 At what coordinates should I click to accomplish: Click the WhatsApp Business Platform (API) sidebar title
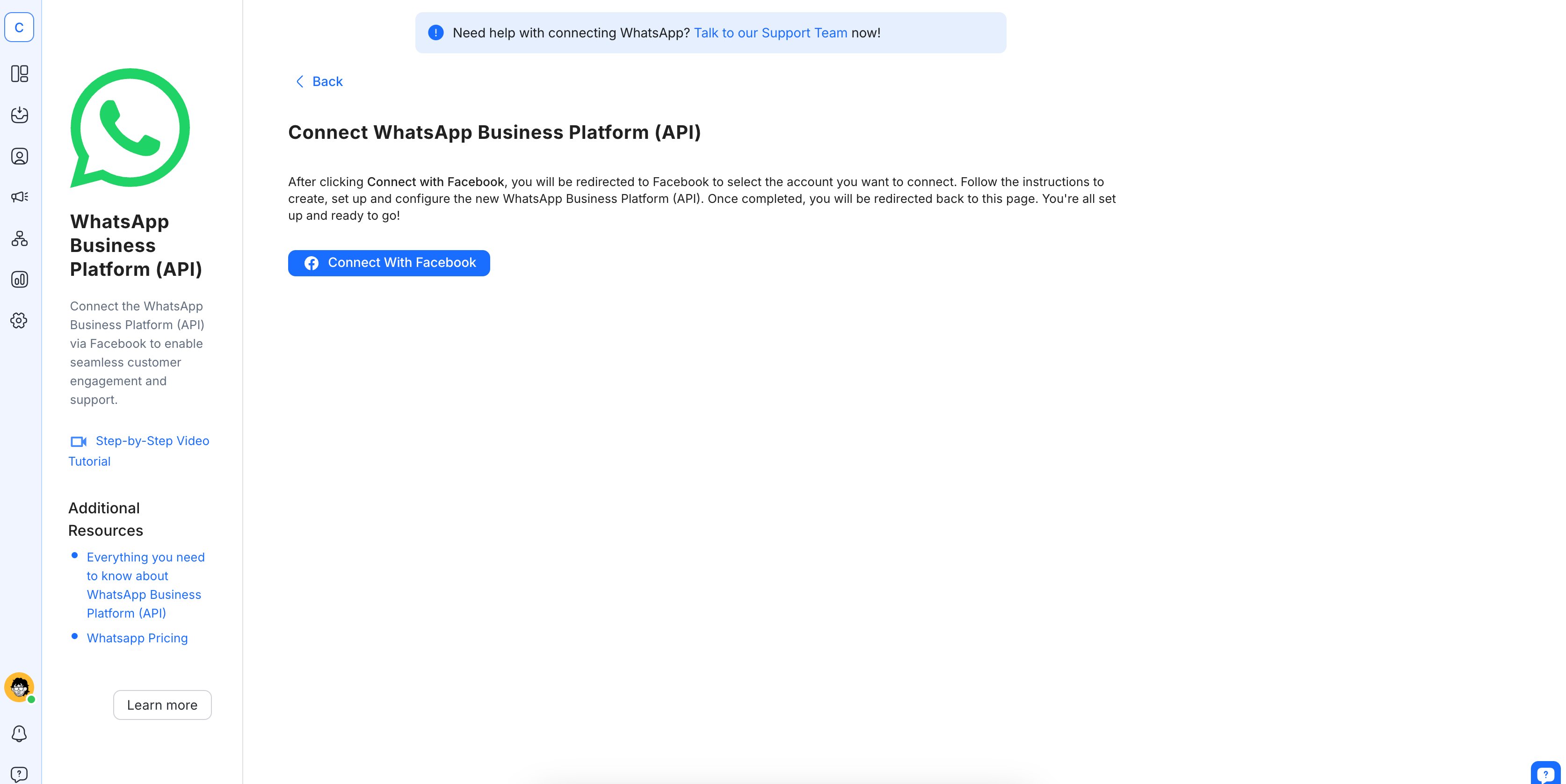coord(136,245)
